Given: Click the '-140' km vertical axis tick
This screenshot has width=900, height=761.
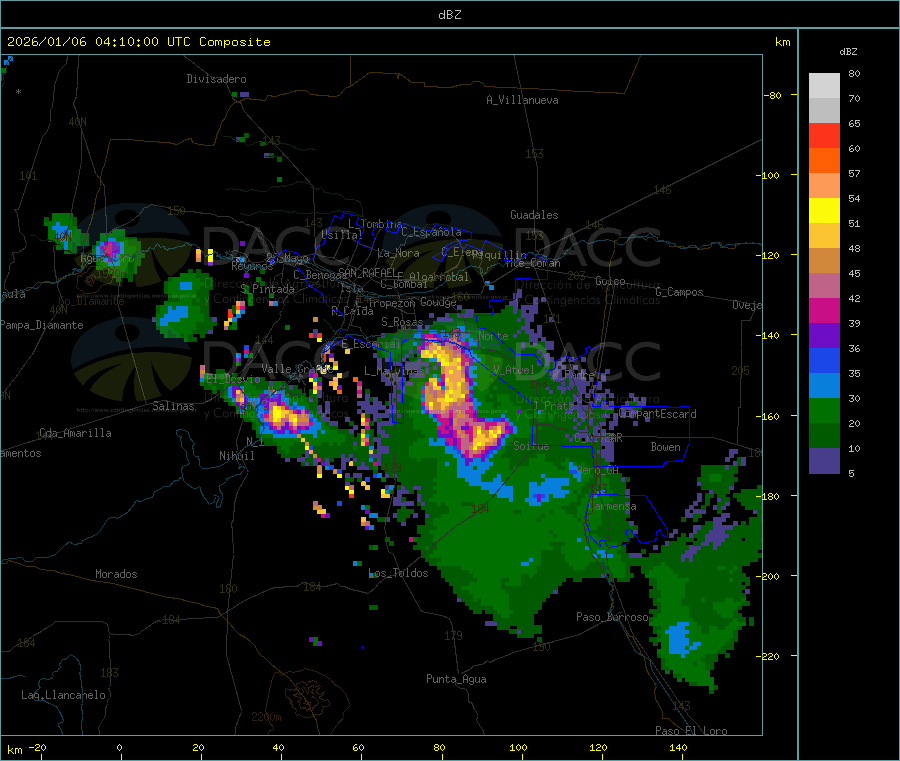Looking at the screenshot, I should click(770, 335).
